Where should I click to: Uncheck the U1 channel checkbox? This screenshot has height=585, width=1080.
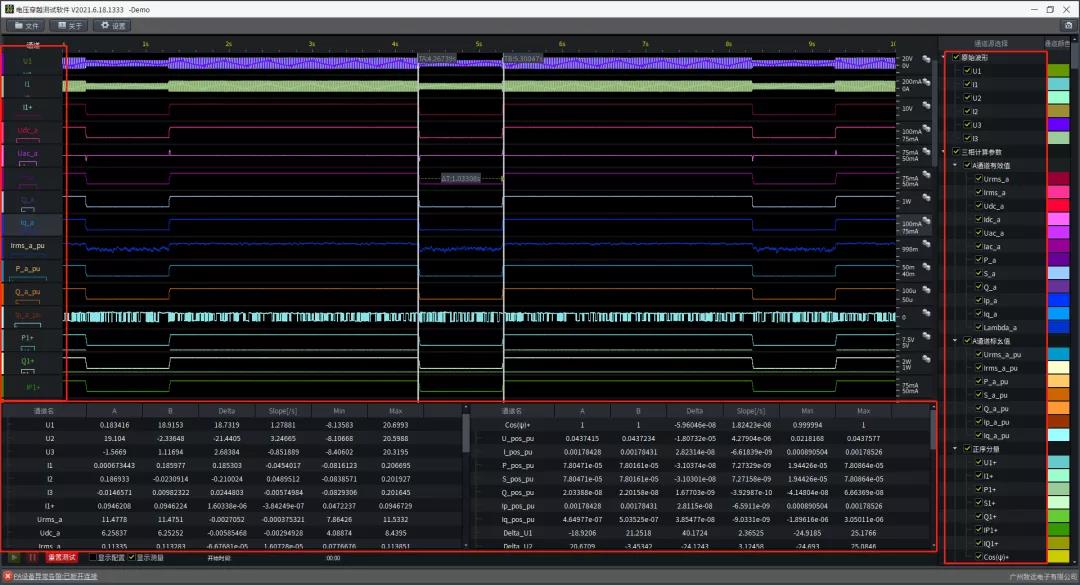(x=967, y=71)
